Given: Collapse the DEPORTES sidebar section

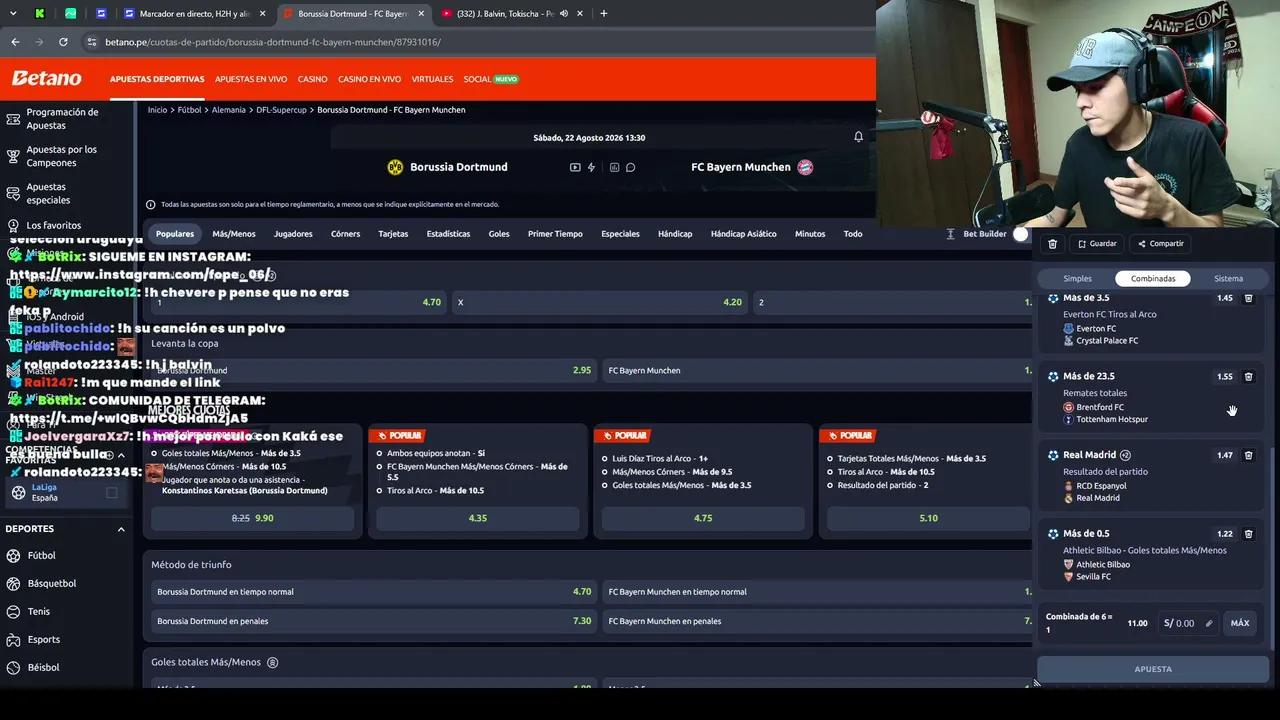Looking at the screenshot, I should [121, 529].
